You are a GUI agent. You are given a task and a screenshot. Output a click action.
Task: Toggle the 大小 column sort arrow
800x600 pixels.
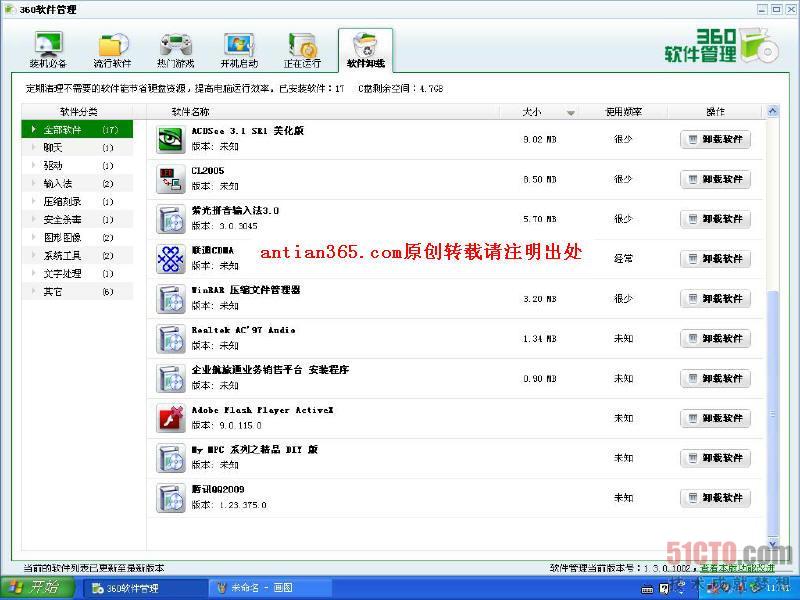(x=571, y=113)
